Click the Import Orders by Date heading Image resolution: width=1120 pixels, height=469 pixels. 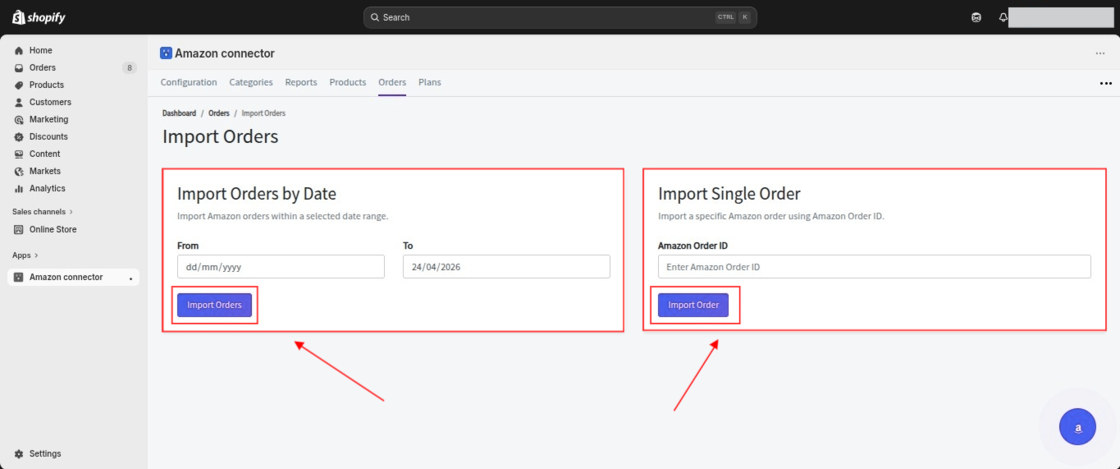click(x=256, y=194)
